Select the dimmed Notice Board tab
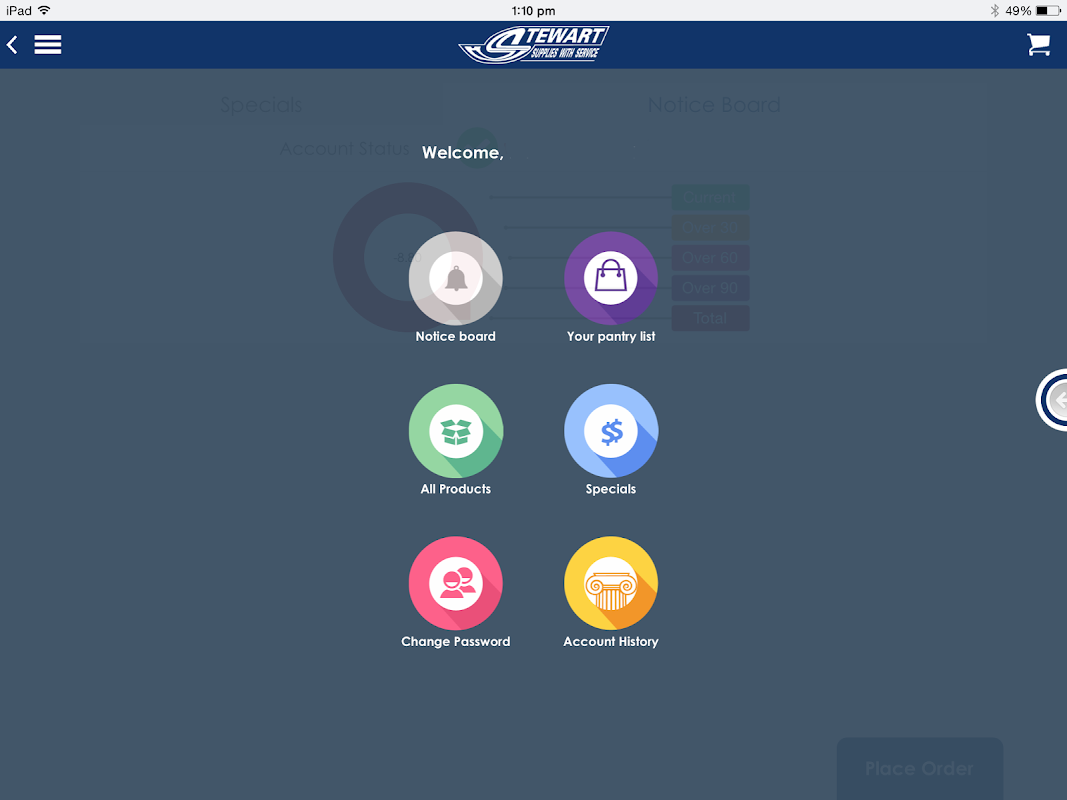The width and height of the screenshot is (1067, 800). coord(714,105)
